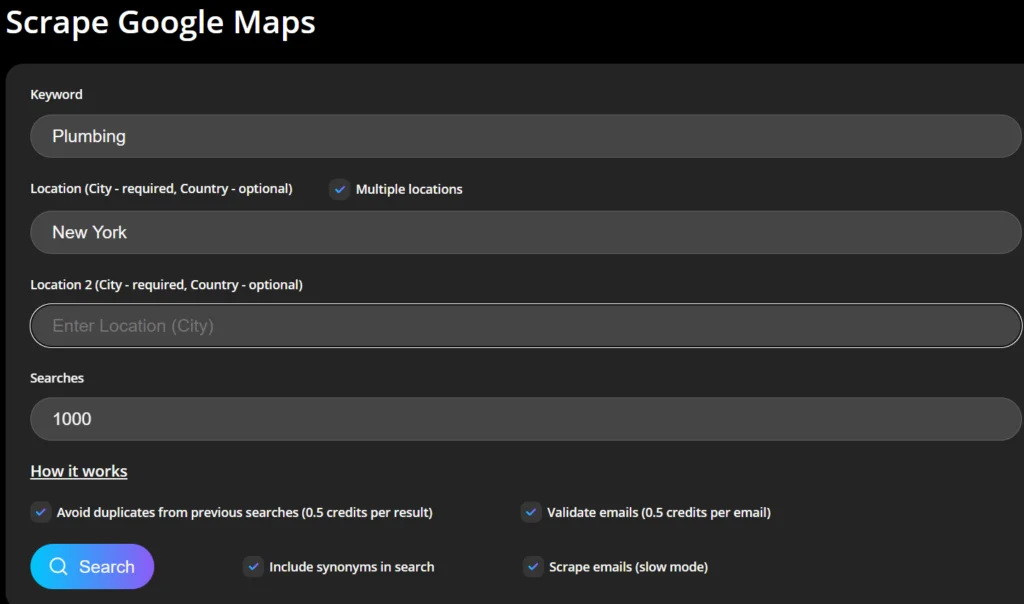Select the empty Location 2 city field

tap(525, 326)
